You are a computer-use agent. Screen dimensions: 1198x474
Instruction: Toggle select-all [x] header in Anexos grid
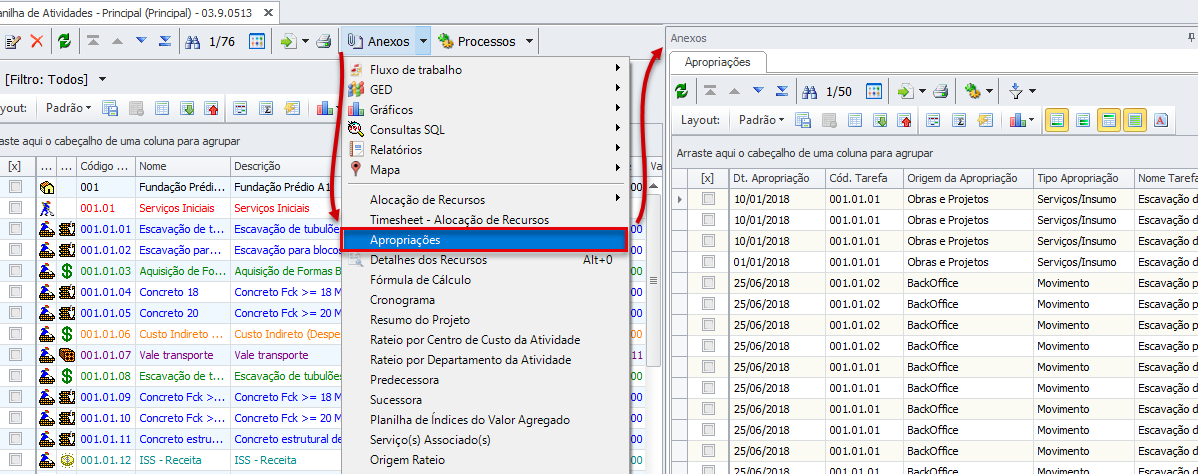(x=707, y=178)
